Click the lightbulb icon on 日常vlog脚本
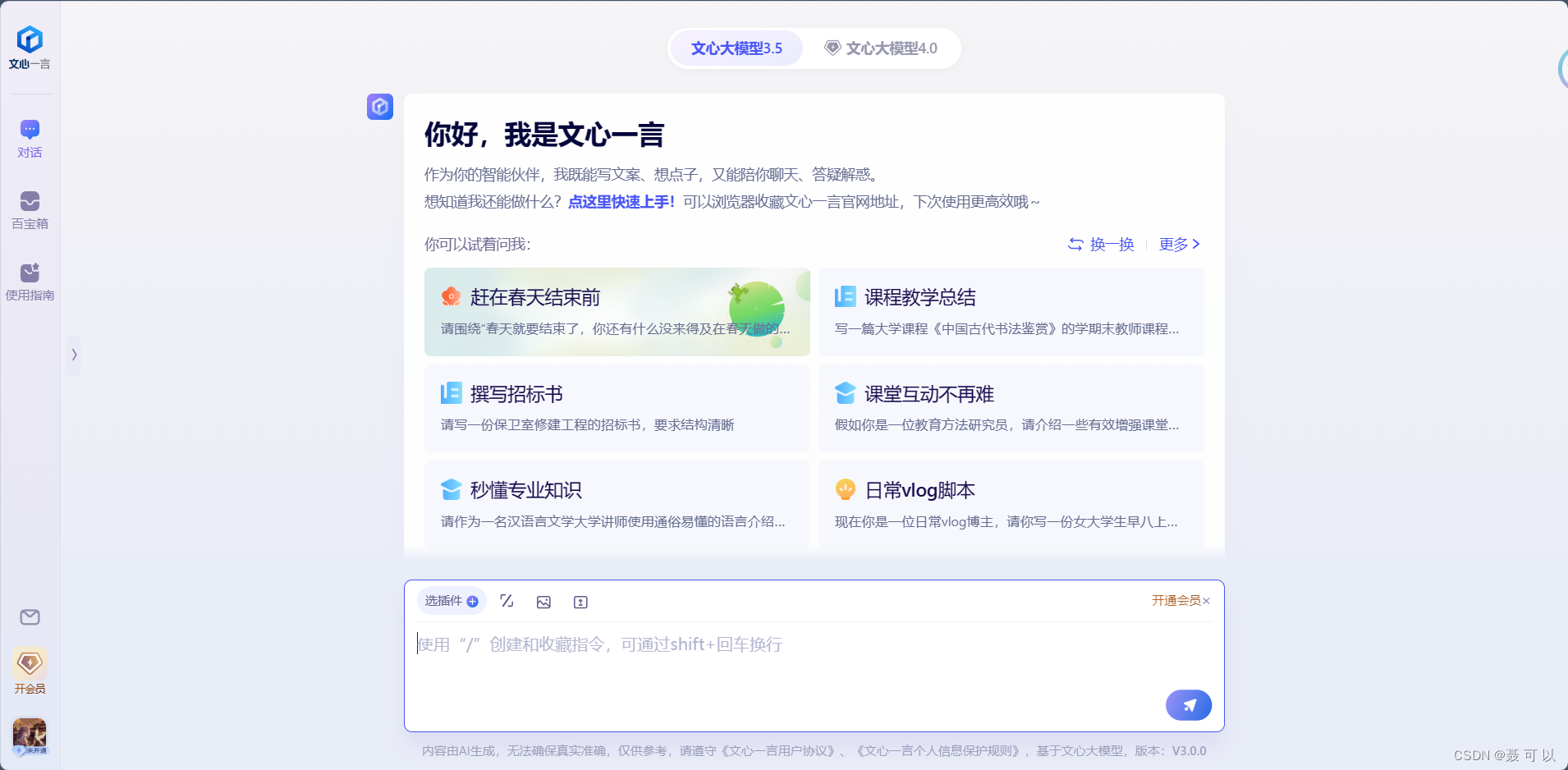The image size is (1568, 770). coord(845,489)
